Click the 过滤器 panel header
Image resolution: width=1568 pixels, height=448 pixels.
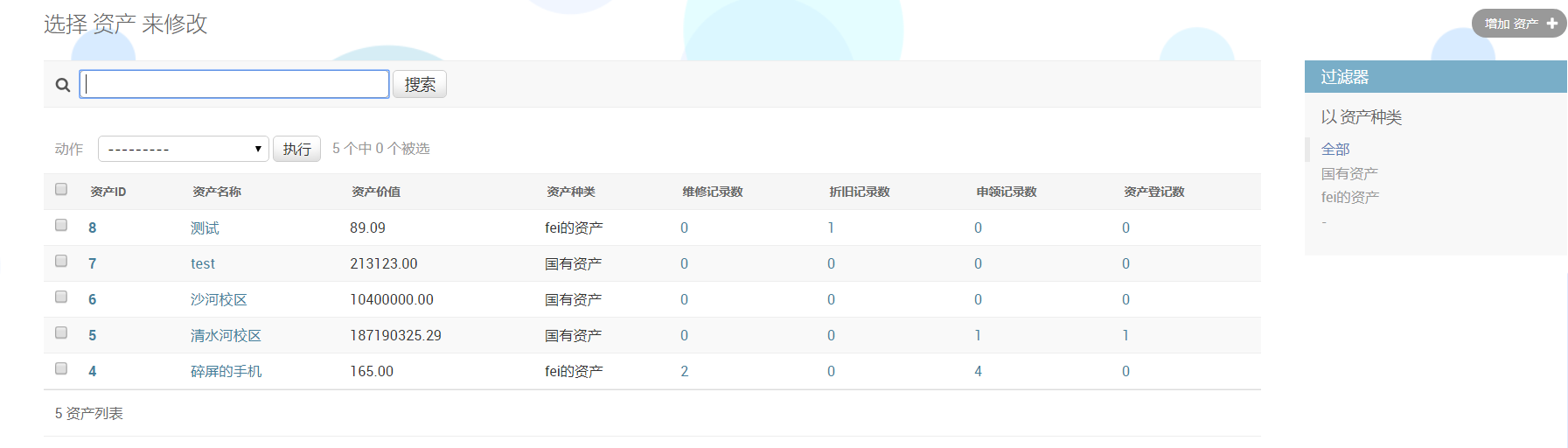point(1435,77)
